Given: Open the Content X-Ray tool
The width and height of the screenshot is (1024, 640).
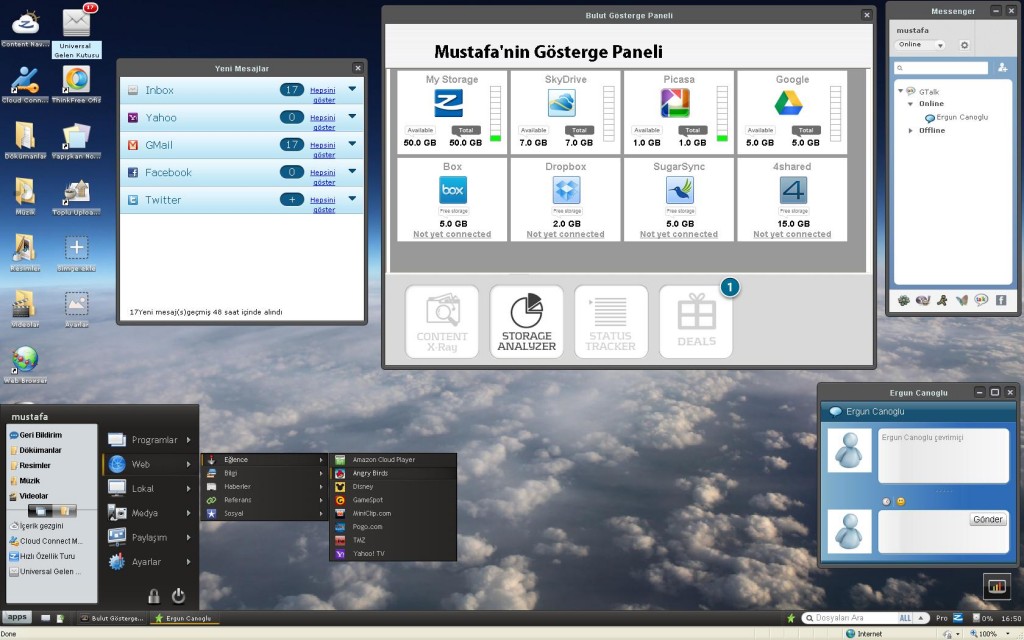Looking at the screenshot, I should [442, 322].
